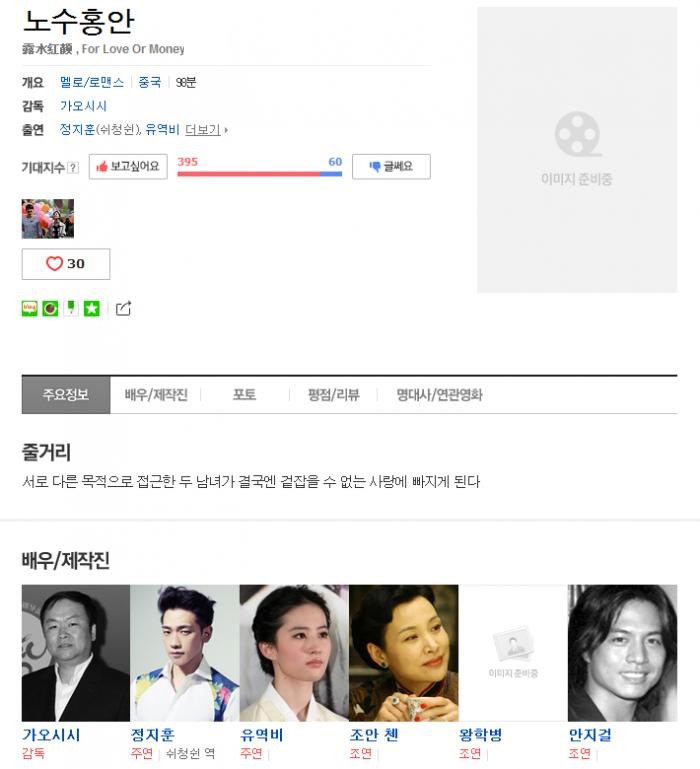Open the external share arrow icon
The width and height of the screenshot is (700, 769).
(x=123, y=308)
